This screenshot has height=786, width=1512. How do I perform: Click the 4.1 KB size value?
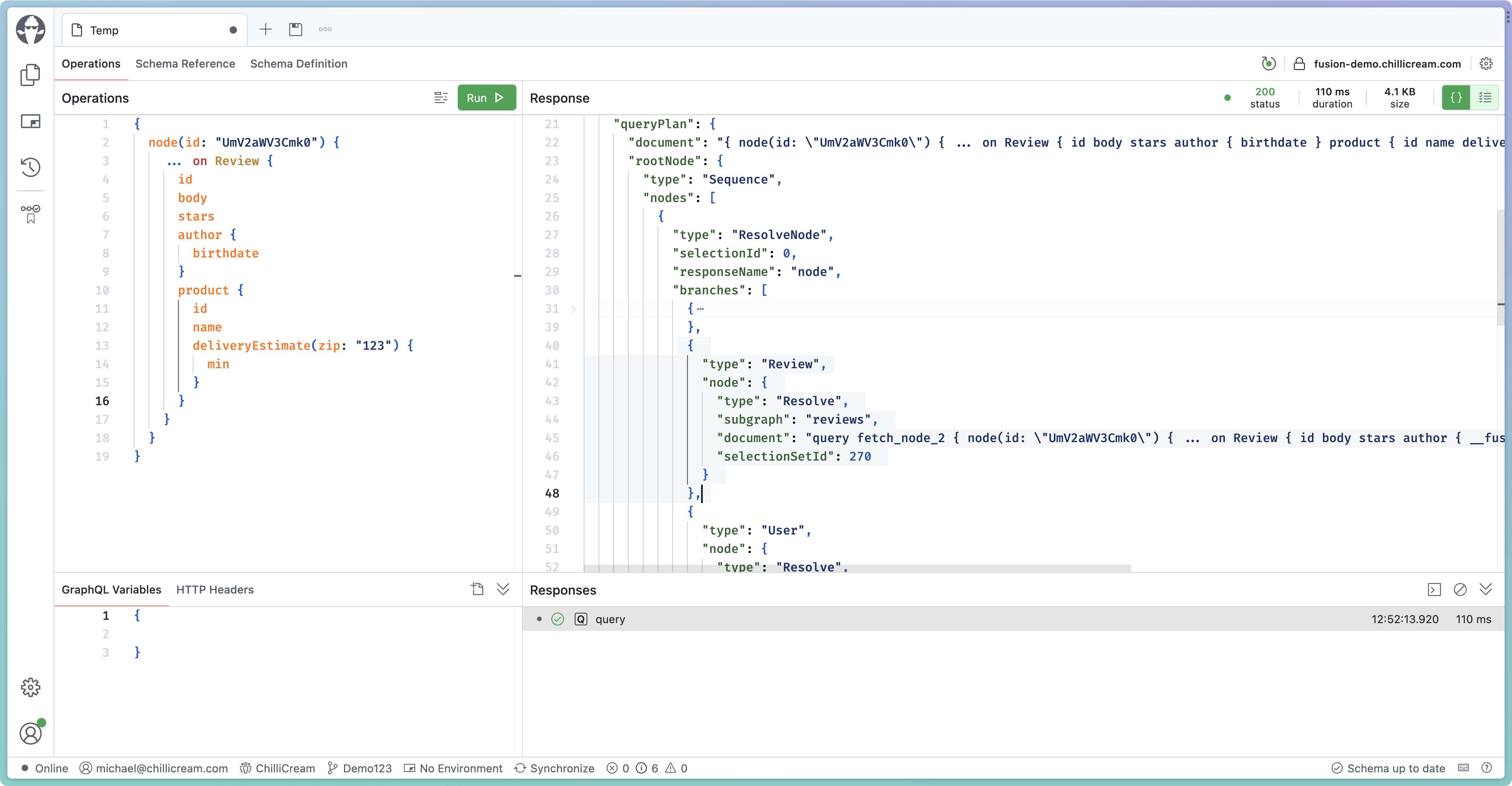(1400, 92)
